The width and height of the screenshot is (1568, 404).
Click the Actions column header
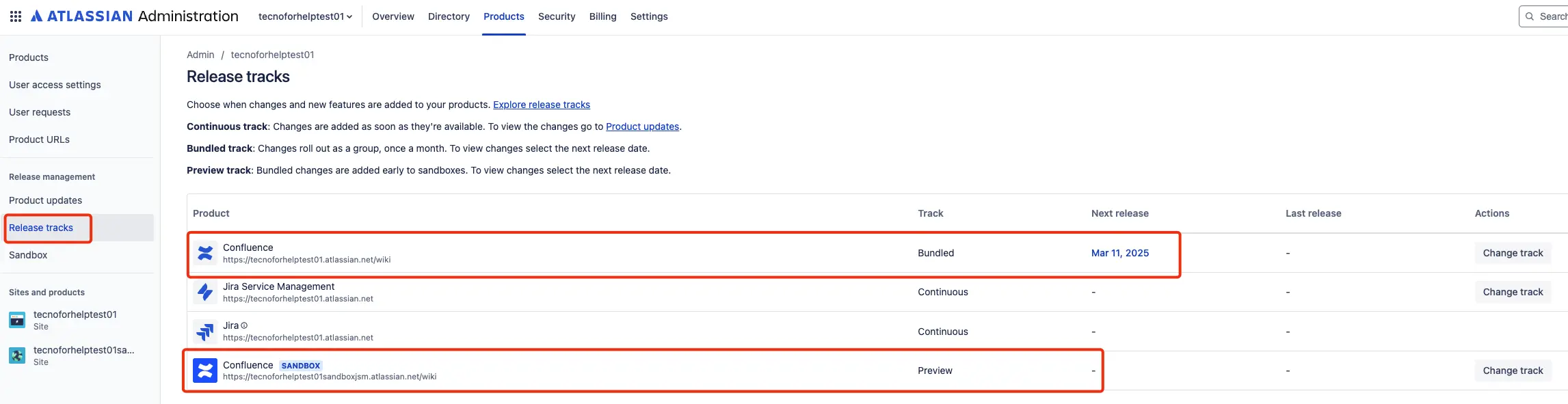click(1492, 213)
